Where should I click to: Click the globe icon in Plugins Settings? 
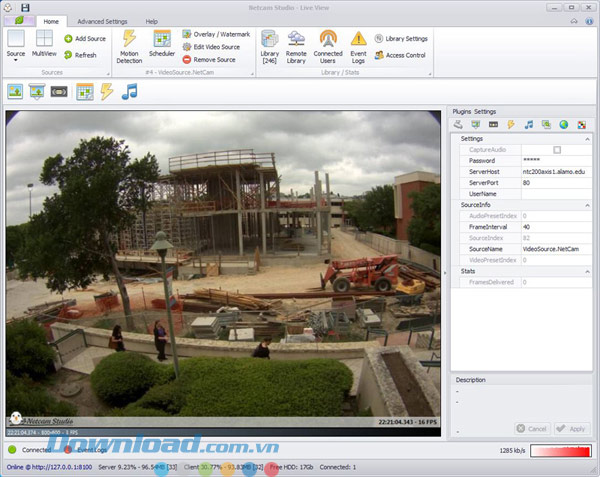(563, 125)
